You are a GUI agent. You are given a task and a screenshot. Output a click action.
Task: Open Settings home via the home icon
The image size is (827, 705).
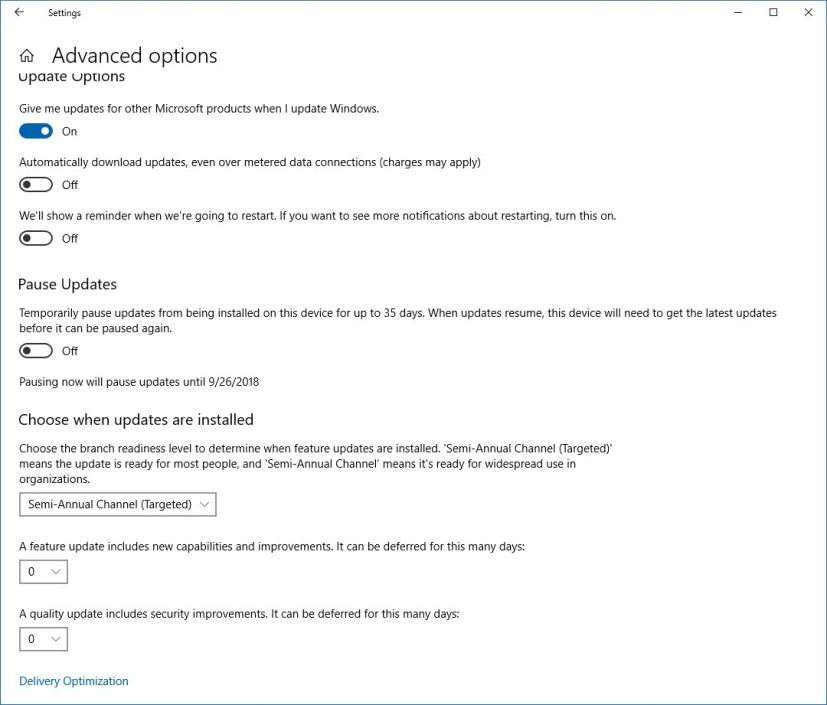pyautogui.click(x=28, y=56)
